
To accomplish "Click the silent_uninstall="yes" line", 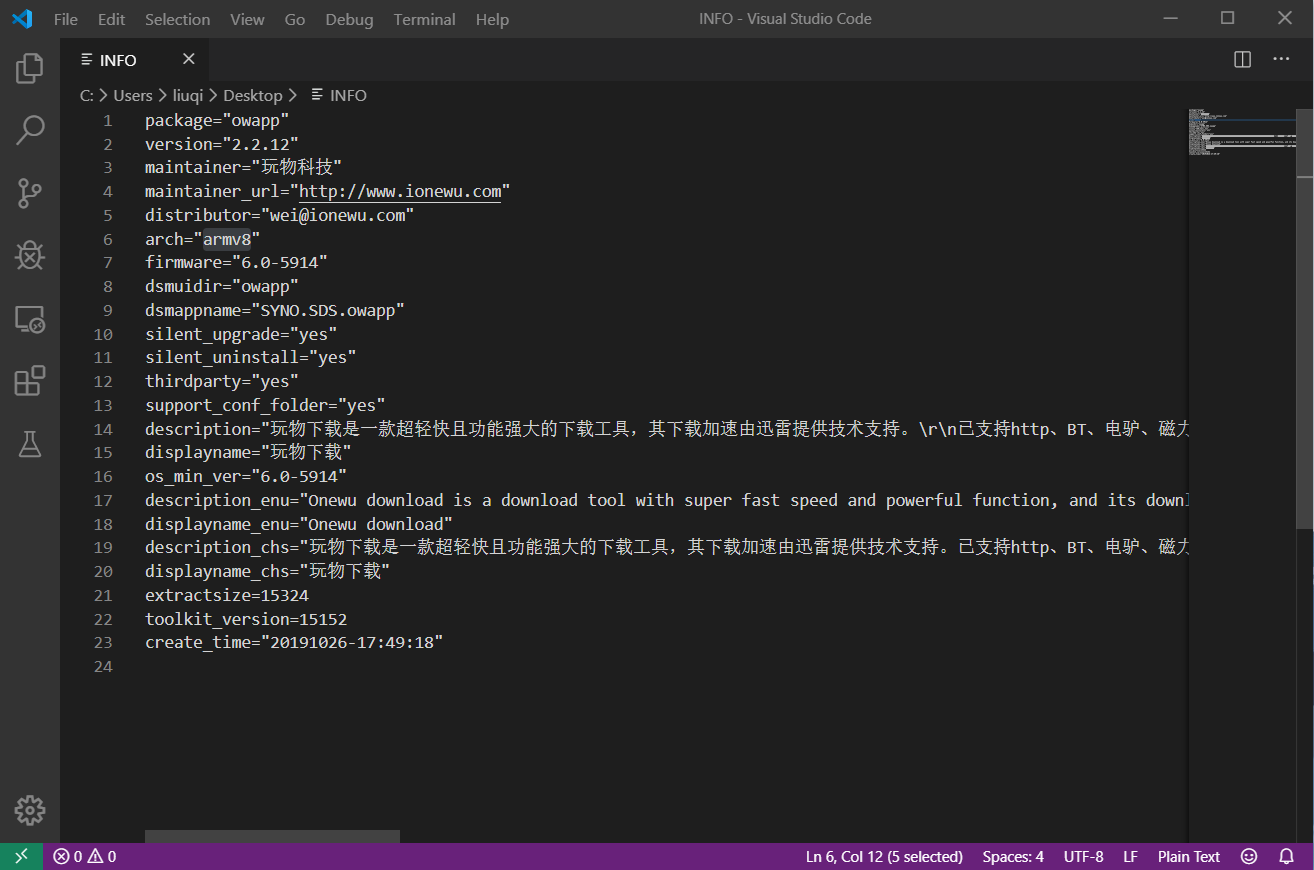I will (251, 357).
